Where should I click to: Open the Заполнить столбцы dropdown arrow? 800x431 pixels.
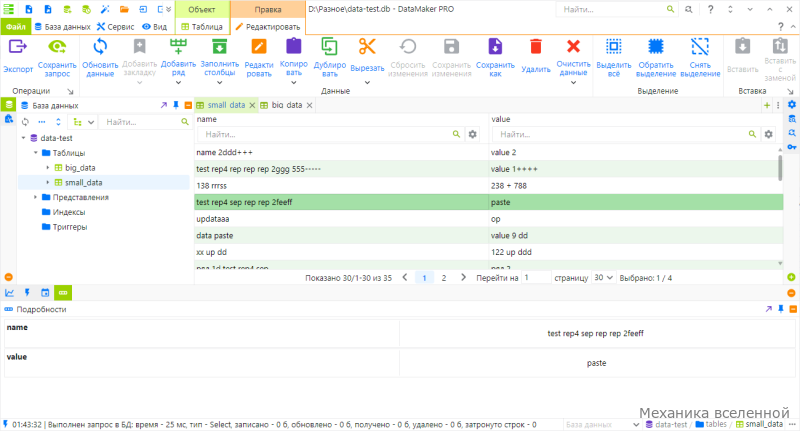coord(219,83)
